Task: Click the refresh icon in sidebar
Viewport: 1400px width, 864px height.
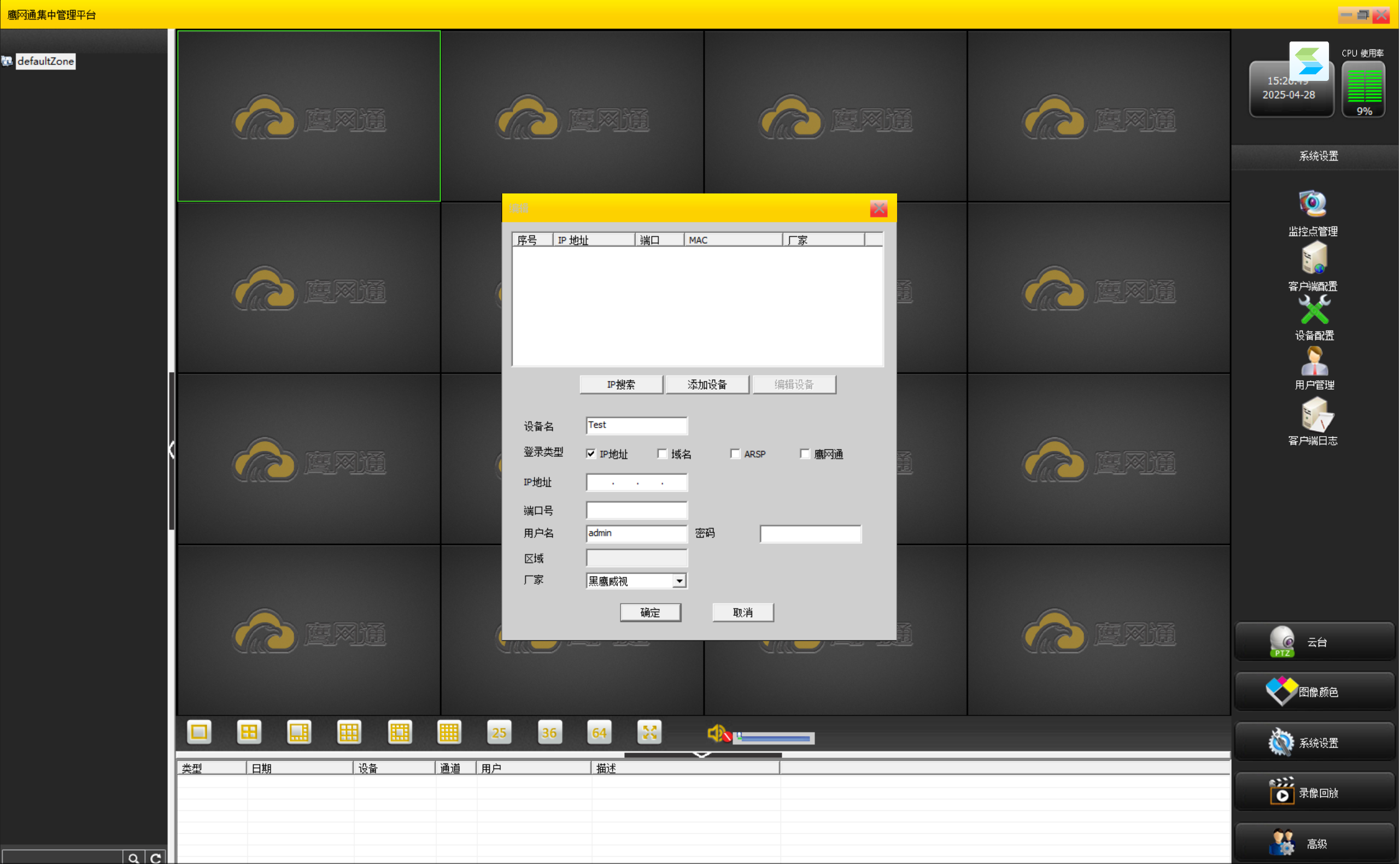Action: click(x=155, y=857)
